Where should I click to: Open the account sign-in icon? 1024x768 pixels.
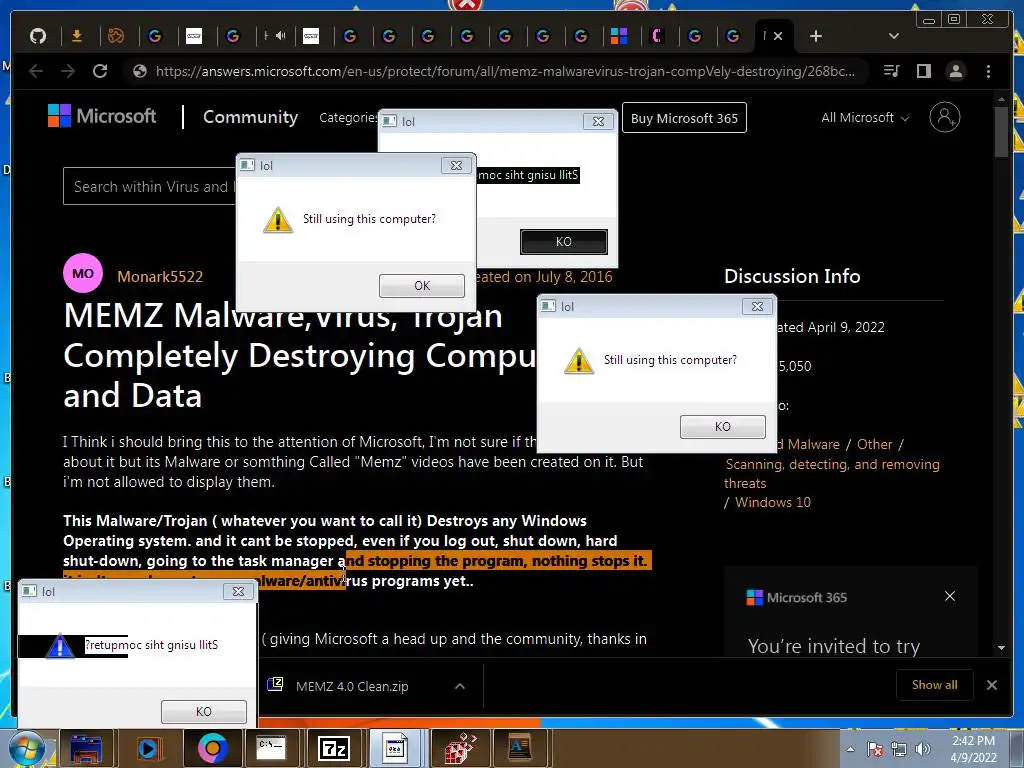944,117
